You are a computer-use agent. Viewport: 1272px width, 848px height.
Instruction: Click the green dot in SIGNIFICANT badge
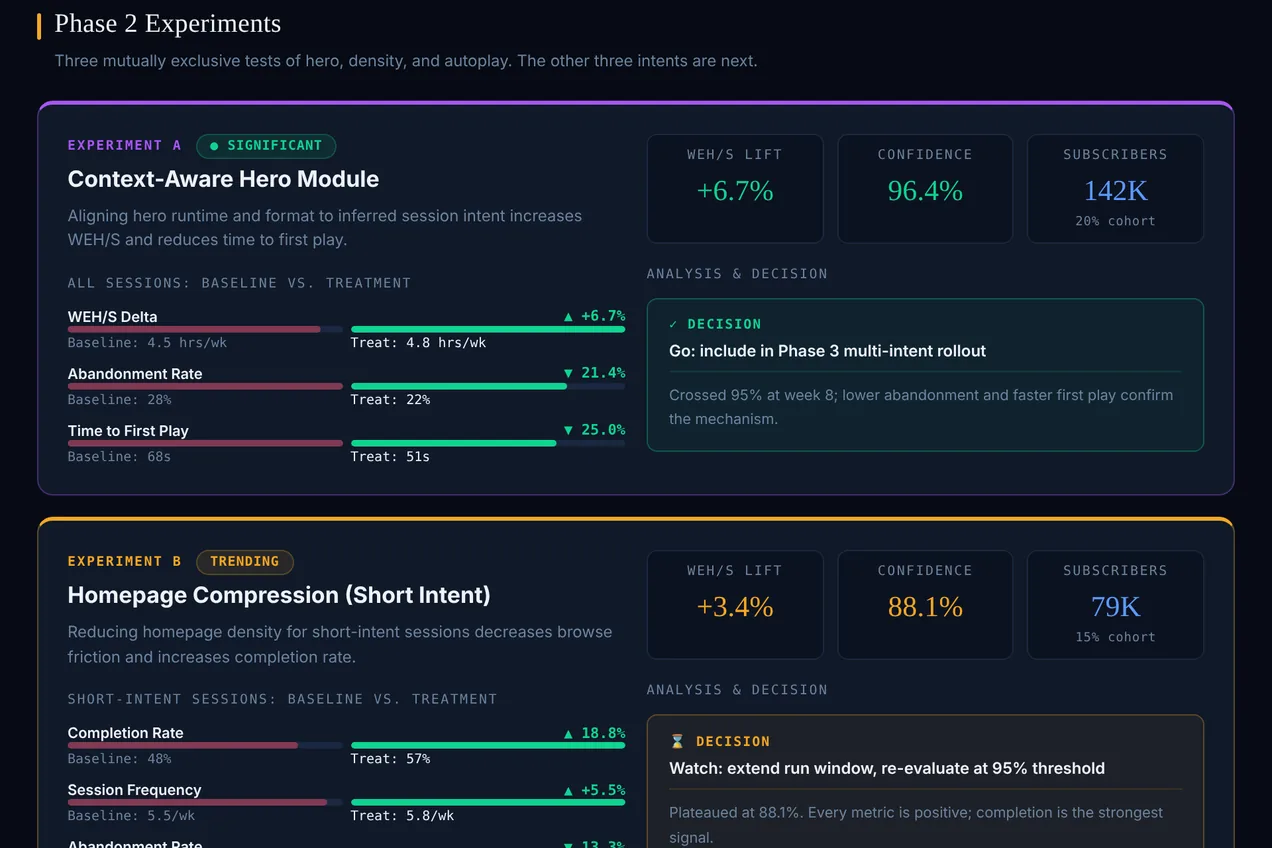[214, 146]
